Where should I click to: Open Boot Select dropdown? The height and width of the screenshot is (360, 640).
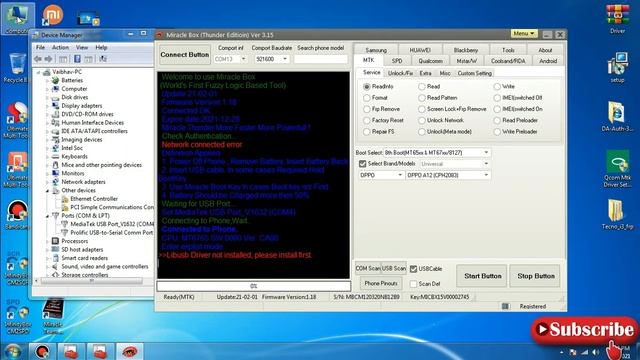click(x=437, y=153)
